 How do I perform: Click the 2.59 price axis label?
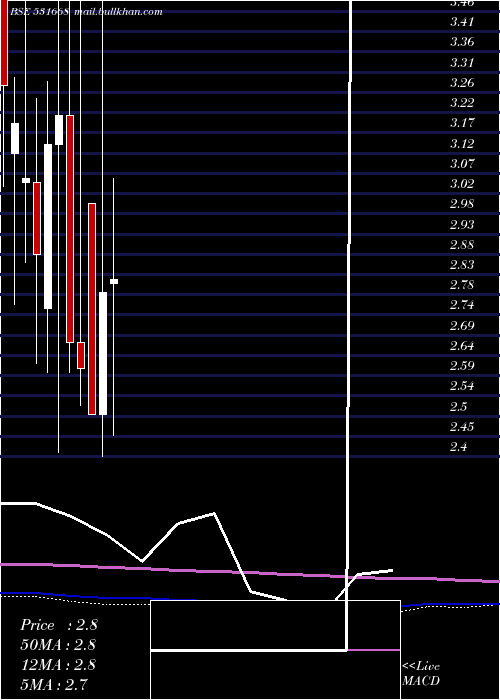point(462,366)
